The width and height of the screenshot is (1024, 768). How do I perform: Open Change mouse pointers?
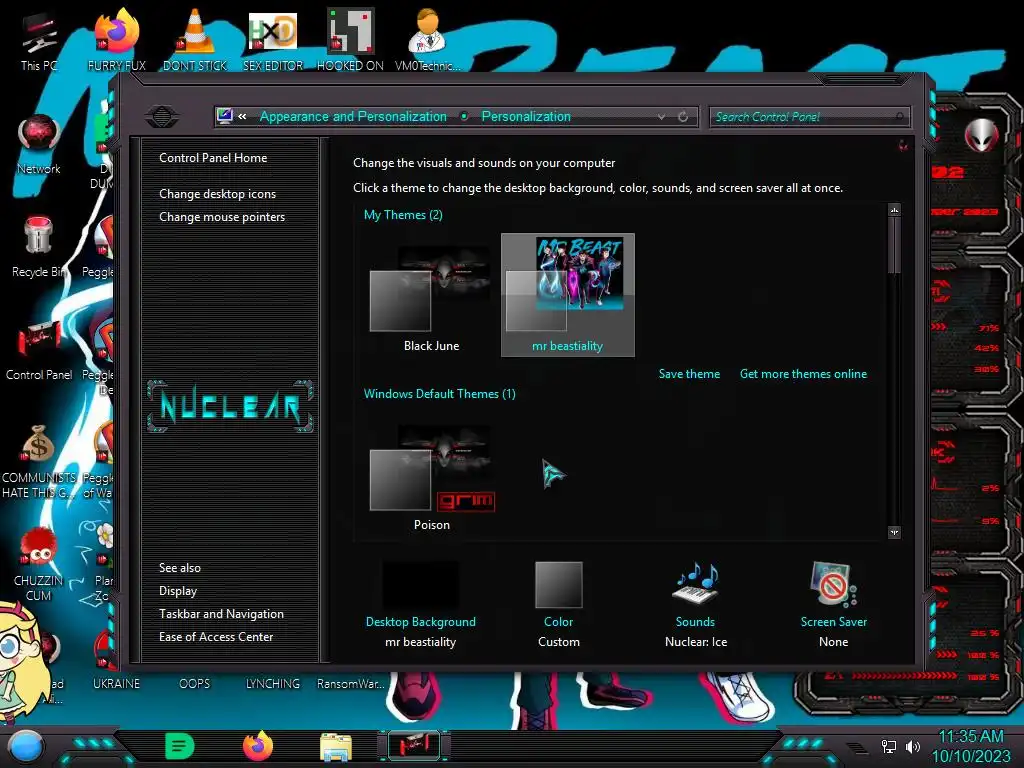[x=222, y=217]
